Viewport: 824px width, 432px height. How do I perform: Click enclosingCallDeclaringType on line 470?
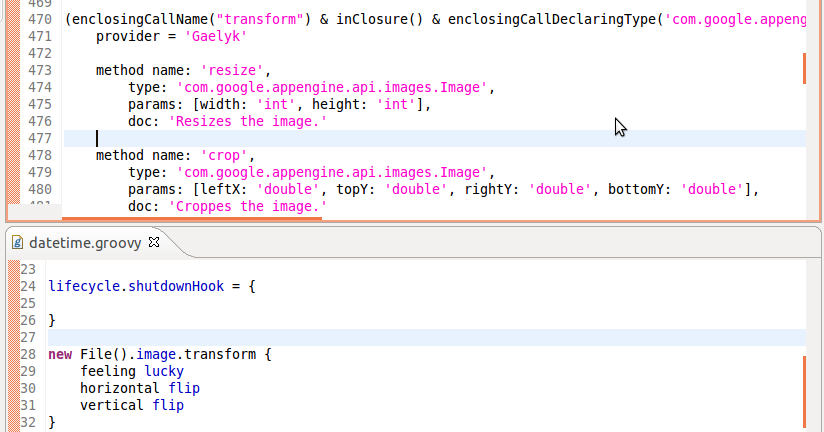pos(552,19)
